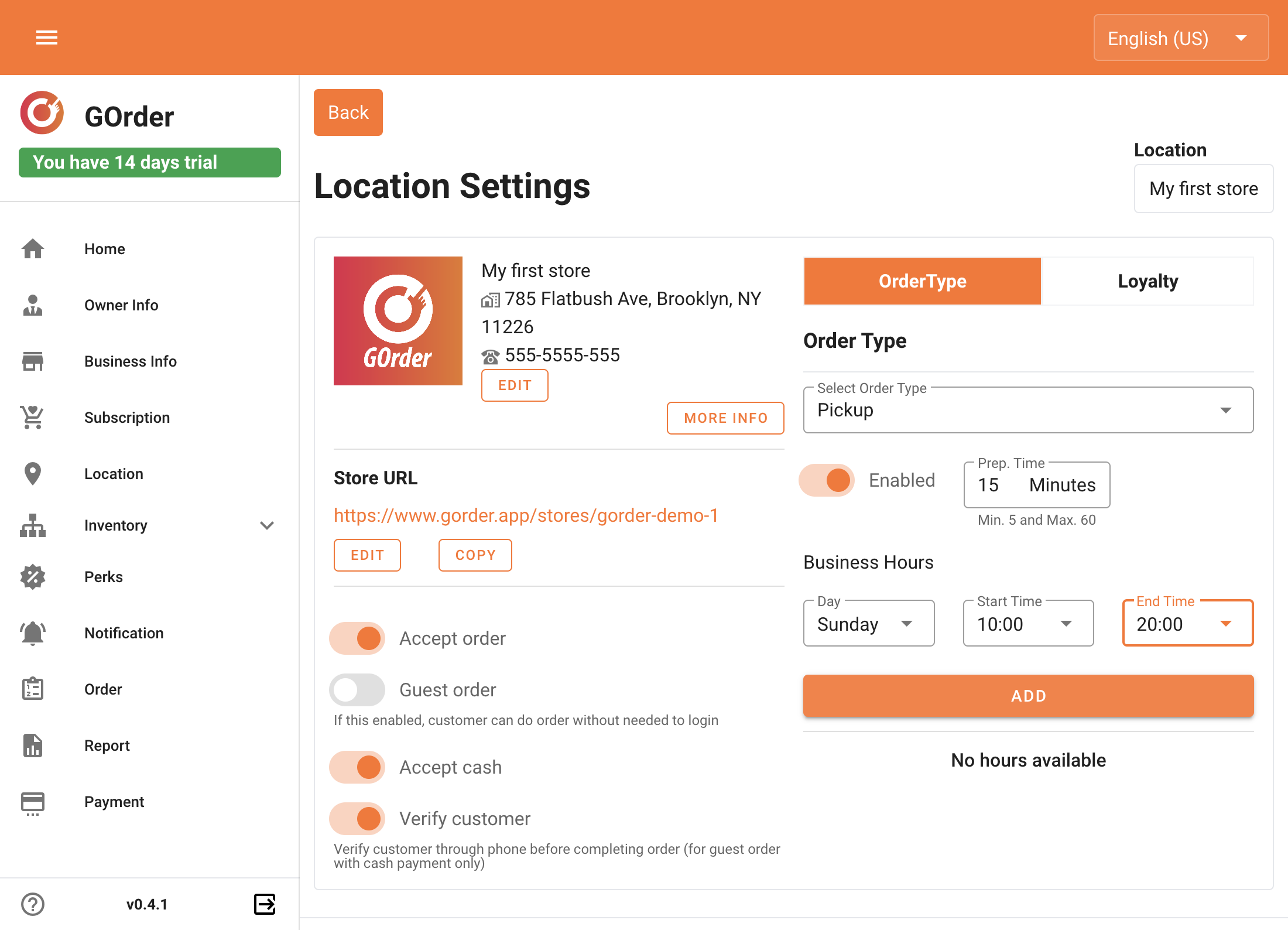The image size is (1288, 930).
Task: Click the Inventory hierarchy icon
Action: (x=33, y=525)
